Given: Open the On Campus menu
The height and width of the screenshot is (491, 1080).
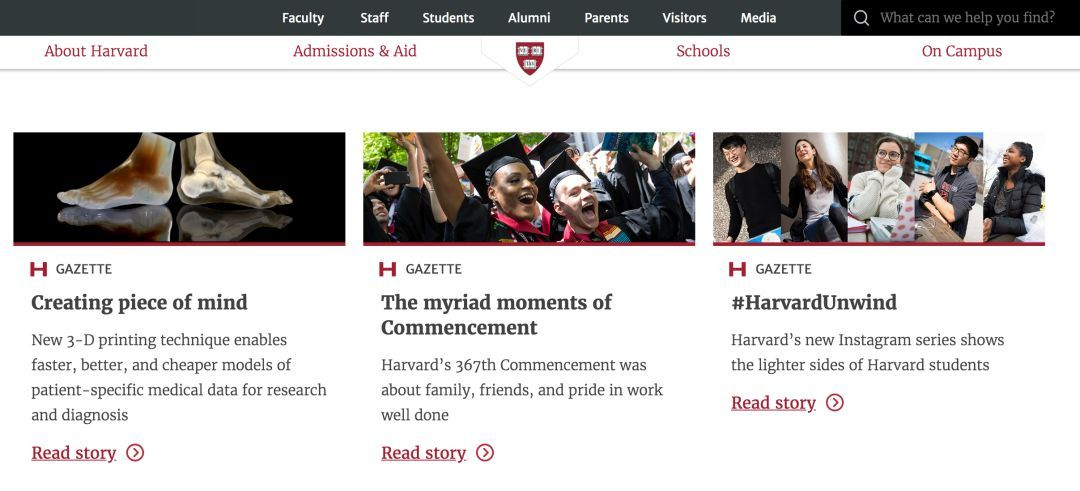Looking at the screenshot, I should [962, 51].
